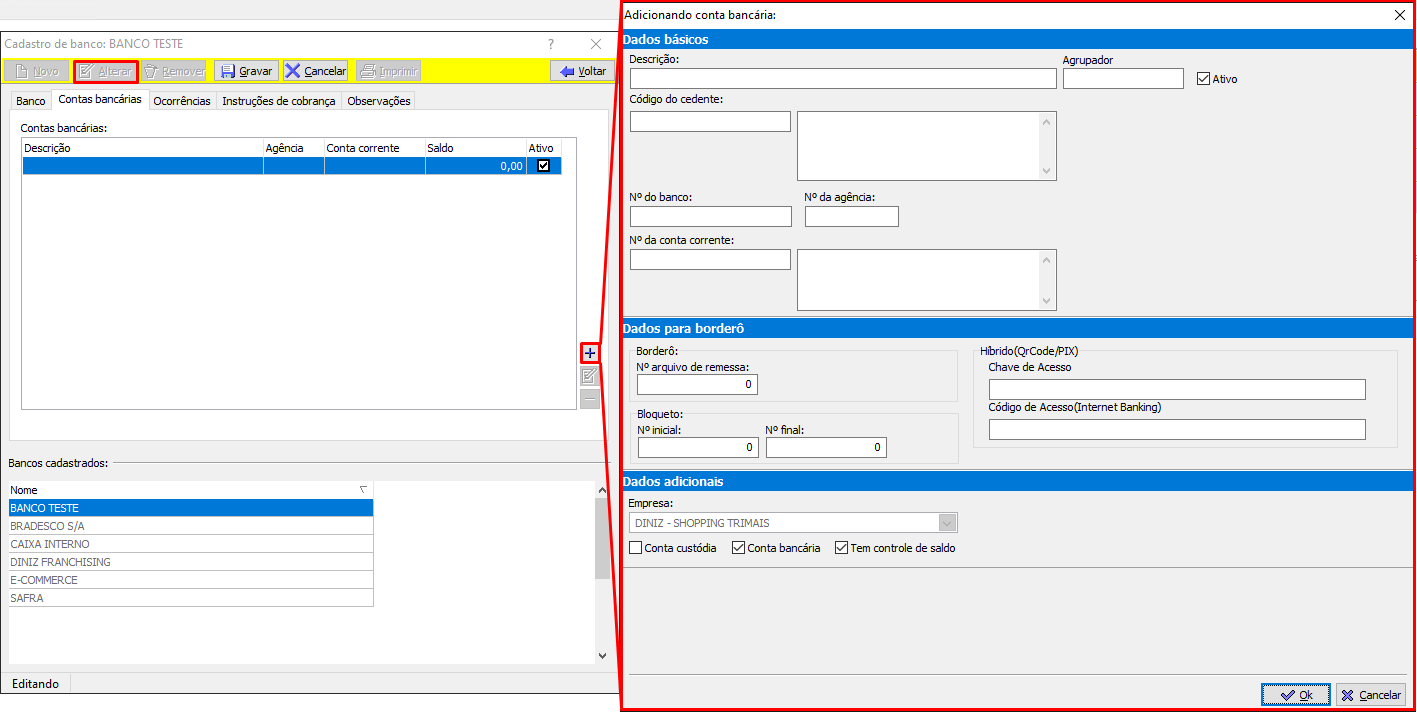Click the help question mark icon

click(551, 44)
